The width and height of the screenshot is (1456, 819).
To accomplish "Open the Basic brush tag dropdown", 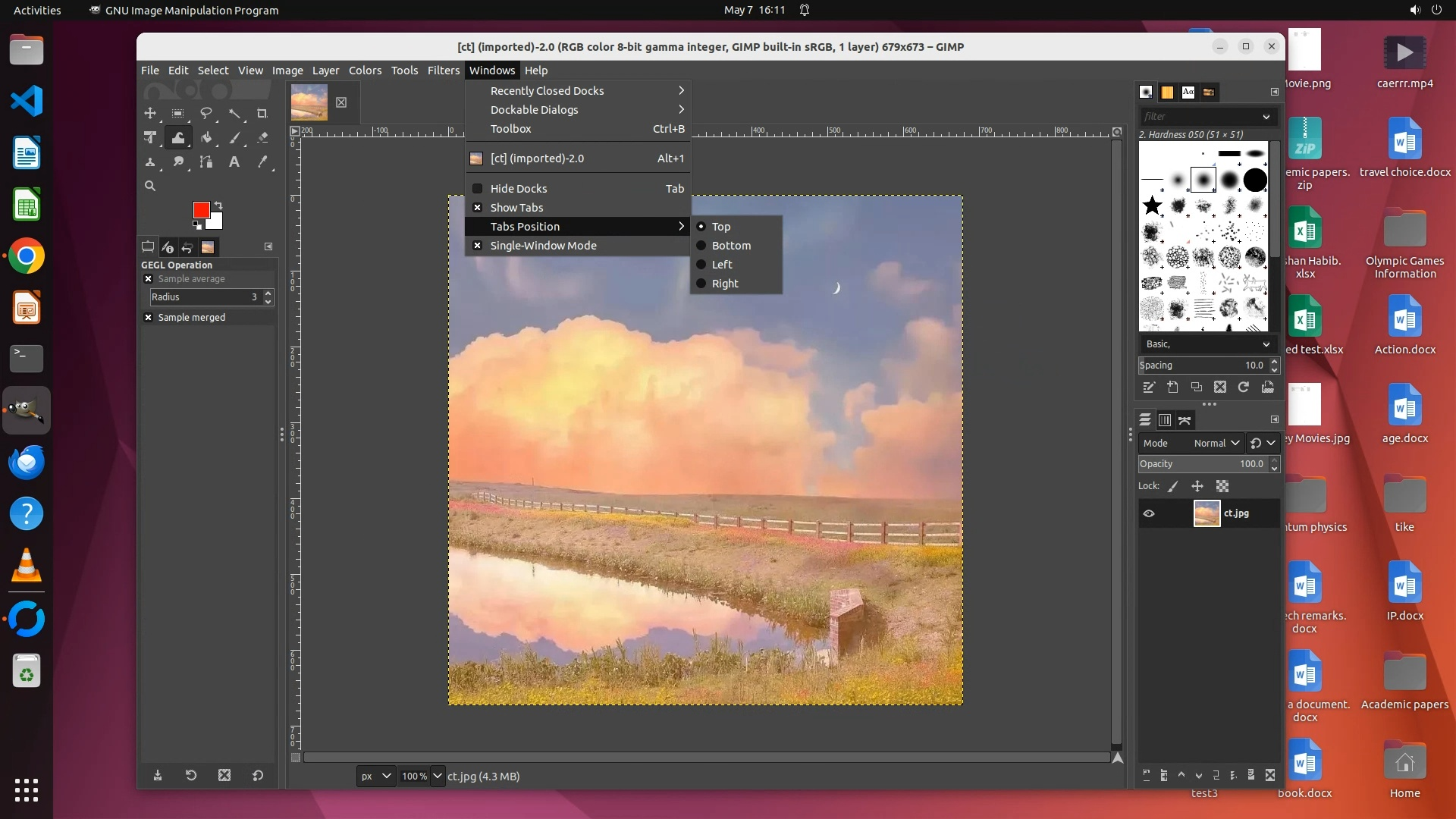I will [x=1207, y=344].
